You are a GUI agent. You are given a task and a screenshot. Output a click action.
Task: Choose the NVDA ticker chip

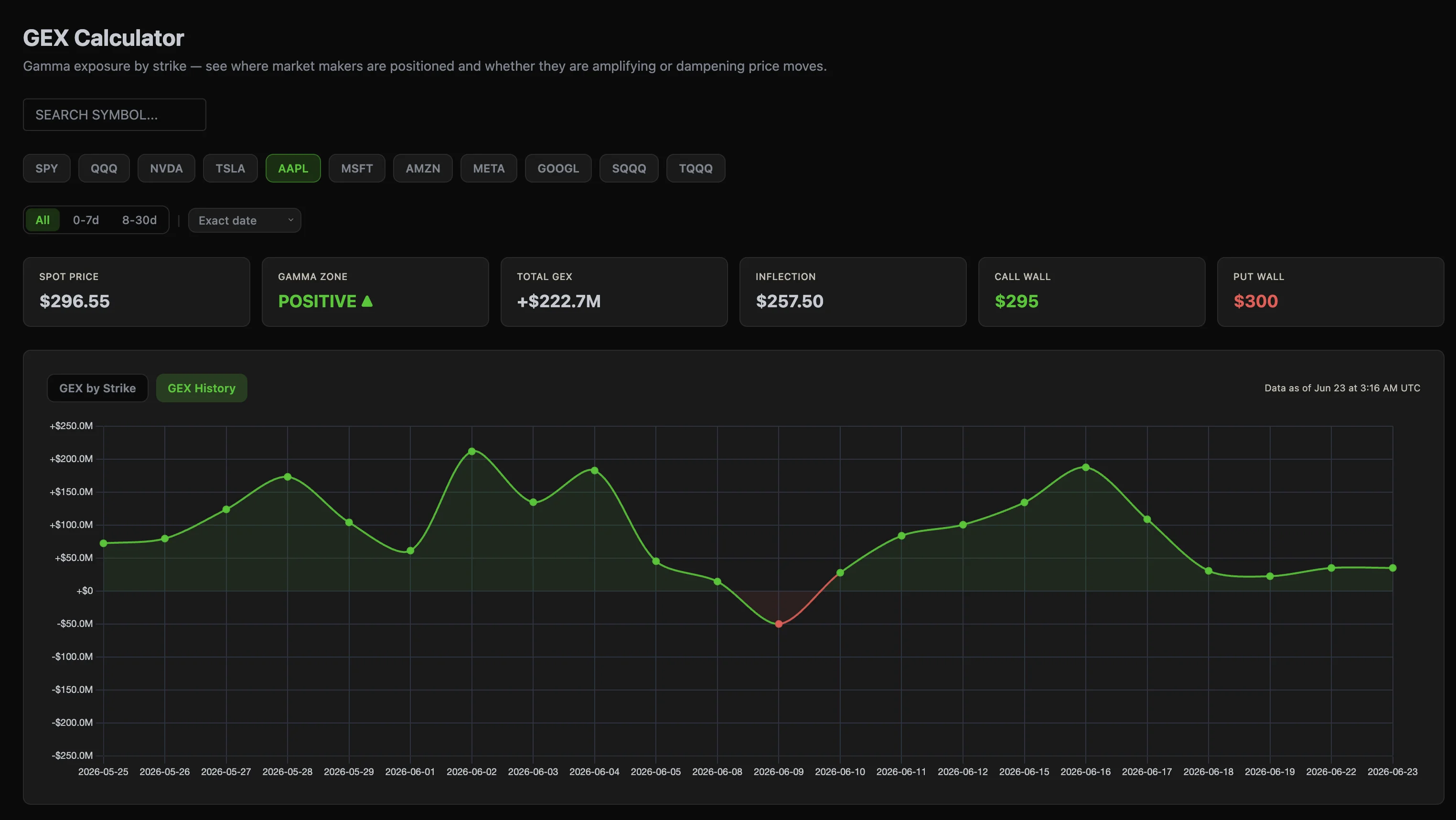click(166, 169)
